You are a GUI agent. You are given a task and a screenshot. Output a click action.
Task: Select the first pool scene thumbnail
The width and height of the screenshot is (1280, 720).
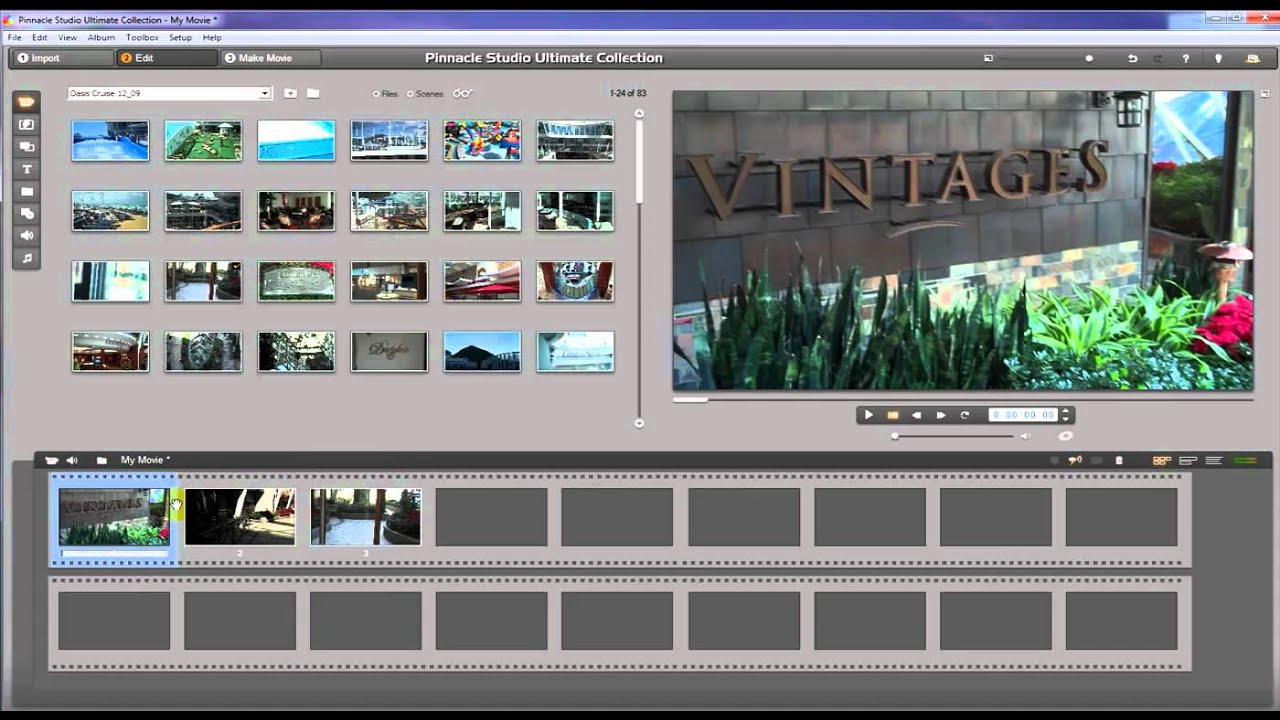(110, 141)
